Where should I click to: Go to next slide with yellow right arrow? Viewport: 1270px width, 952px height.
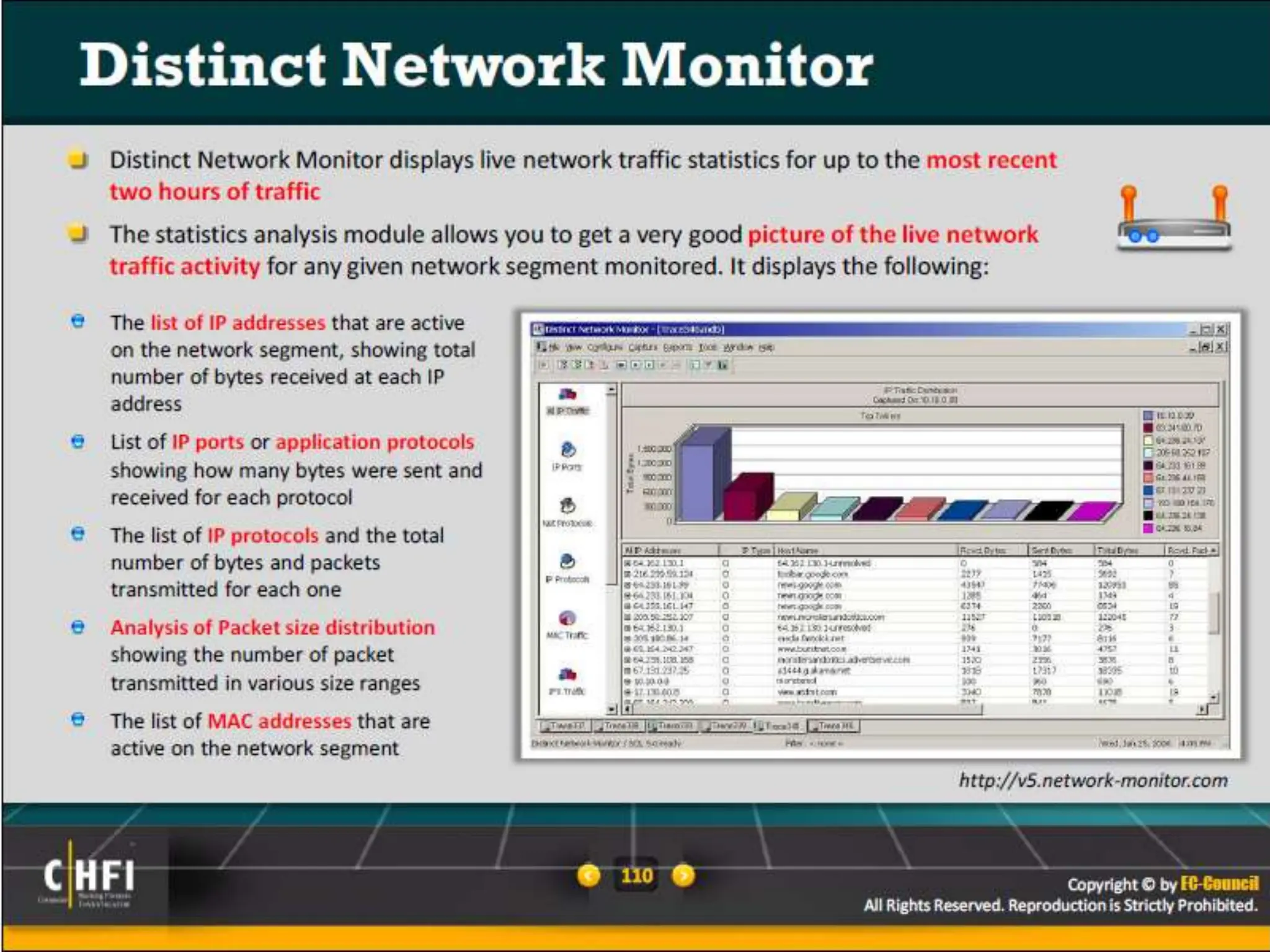click(683, 876)
